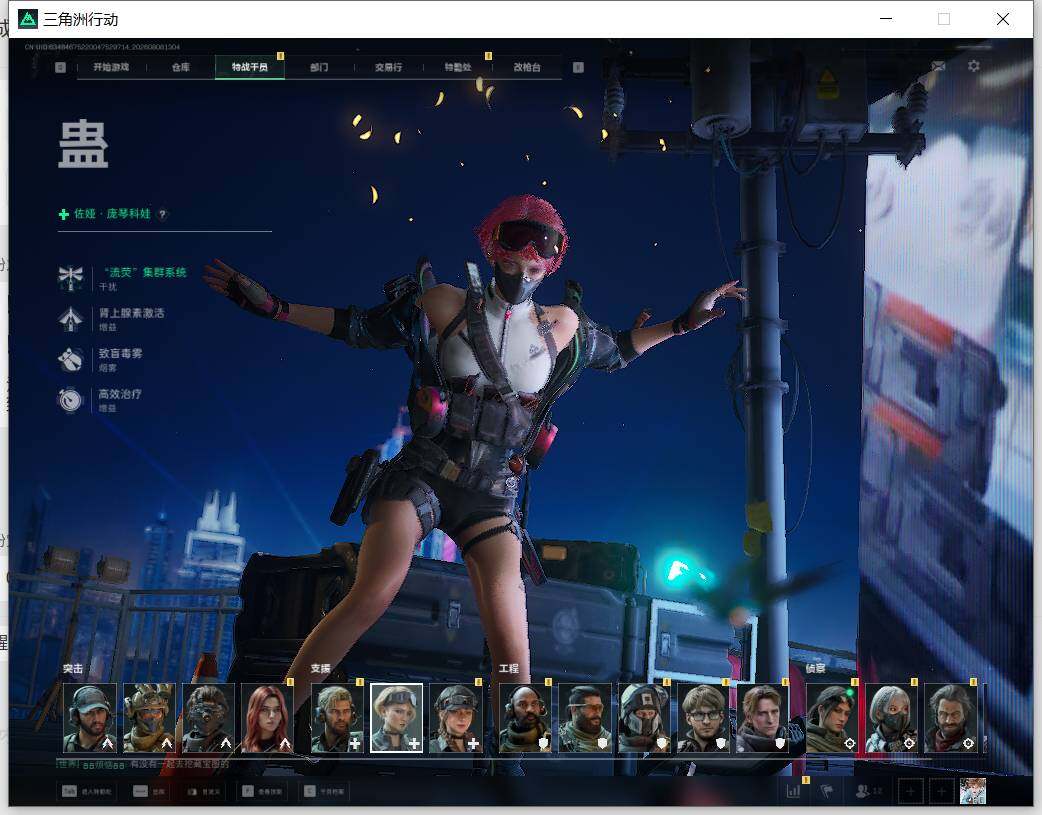Pick the 突击 operator with tan helmet and mask

coord(149,718)
